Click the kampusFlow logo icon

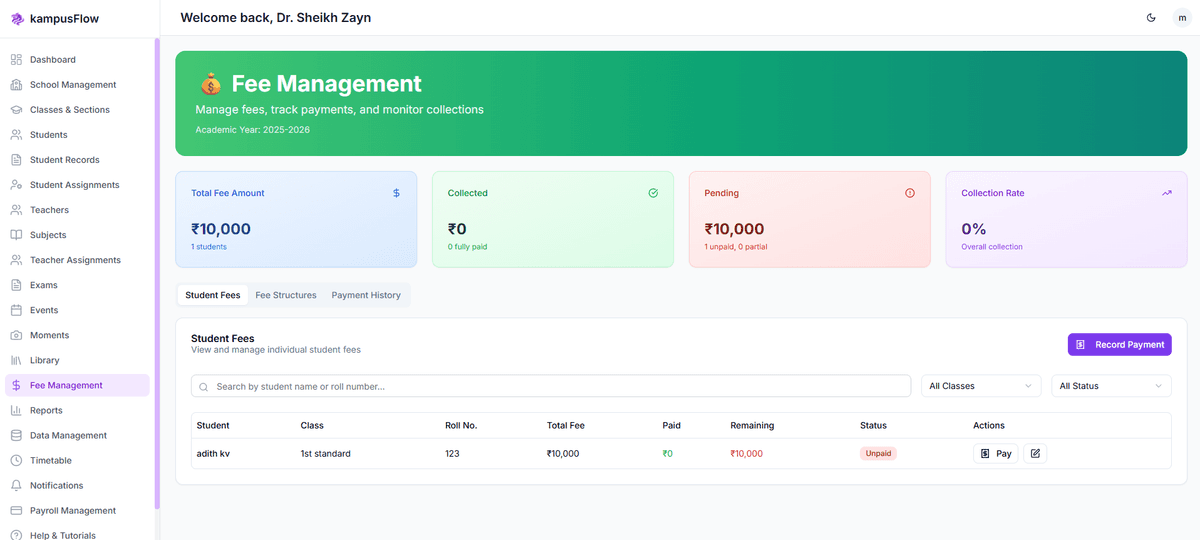pyautogui.click(x=17, y=18)
